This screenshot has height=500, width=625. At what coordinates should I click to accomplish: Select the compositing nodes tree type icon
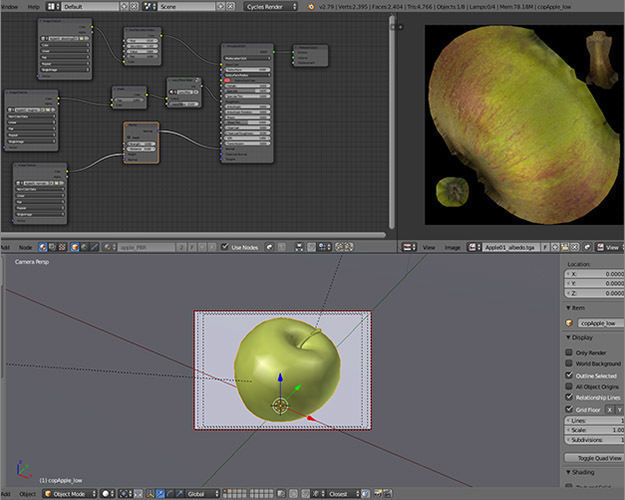pyautogui.click(x=52, y=247)
